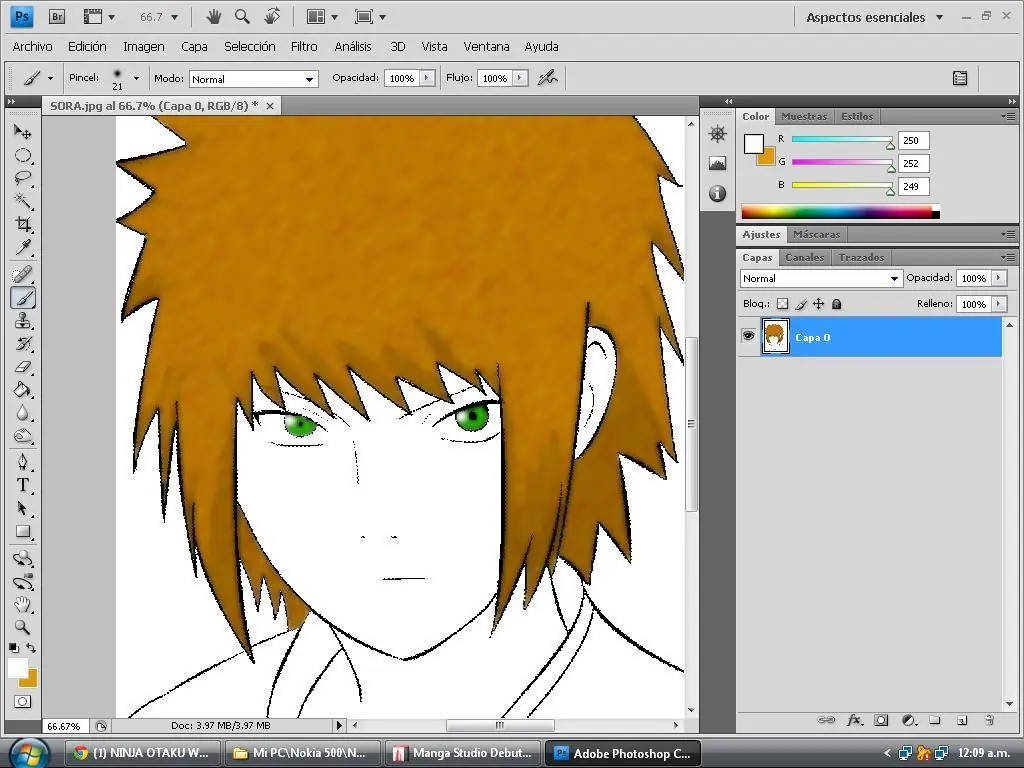Select the Pen tool
The image size is (1024, 768).
coord(23,462)
